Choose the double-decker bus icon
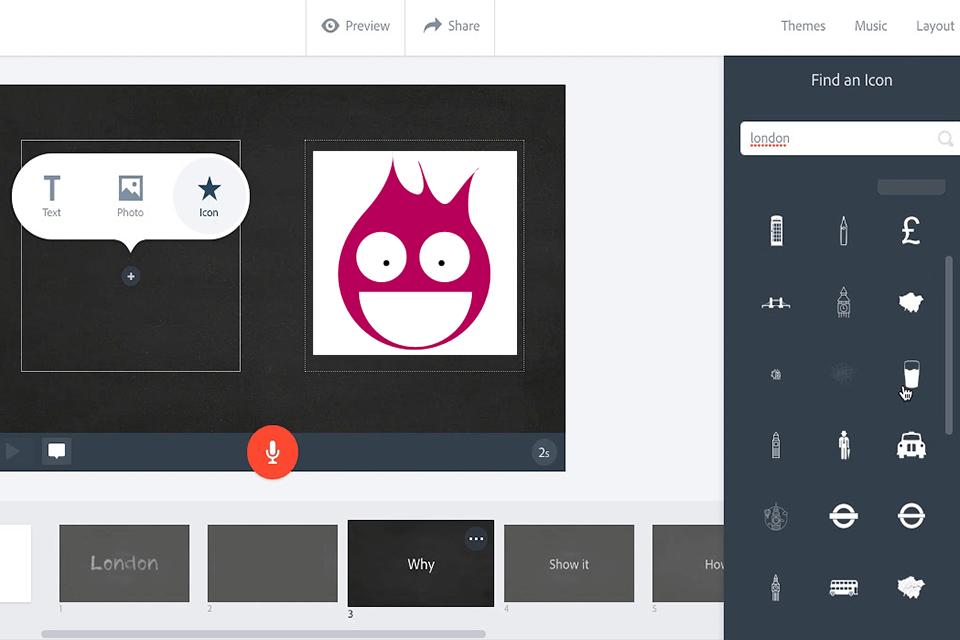Viewport: 960px width, 640px height. tap(844, 587)
